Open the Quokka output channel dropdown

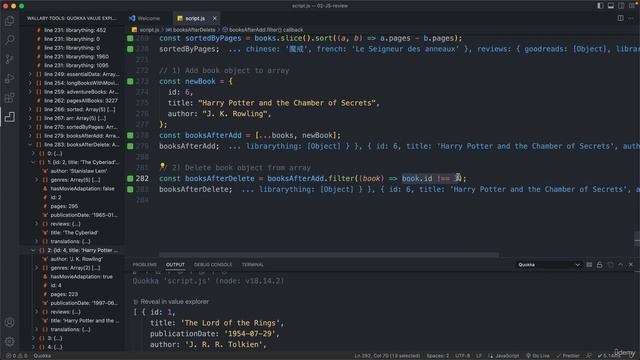(549, 264)
